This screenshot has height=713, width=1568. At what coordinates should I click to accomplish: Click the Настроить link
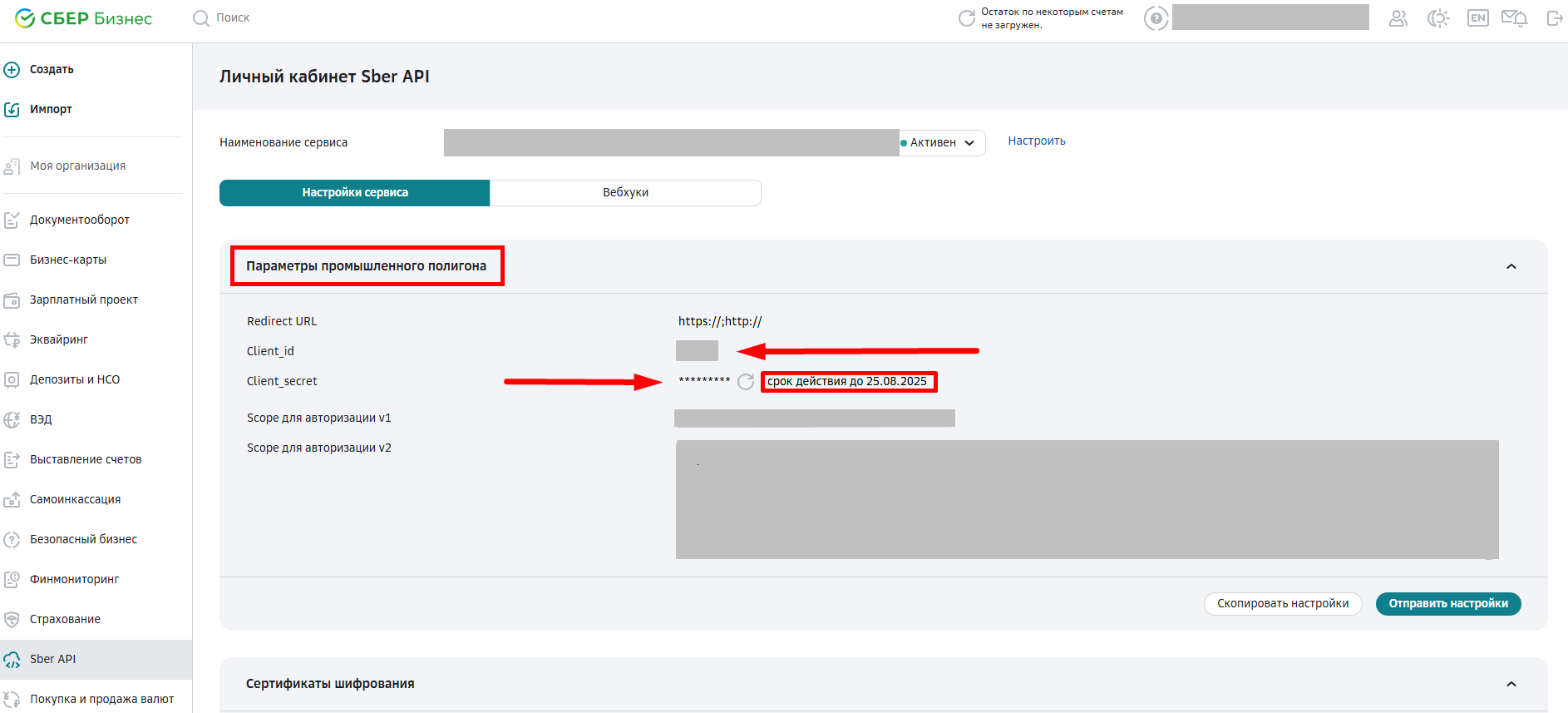[1037, 141]
